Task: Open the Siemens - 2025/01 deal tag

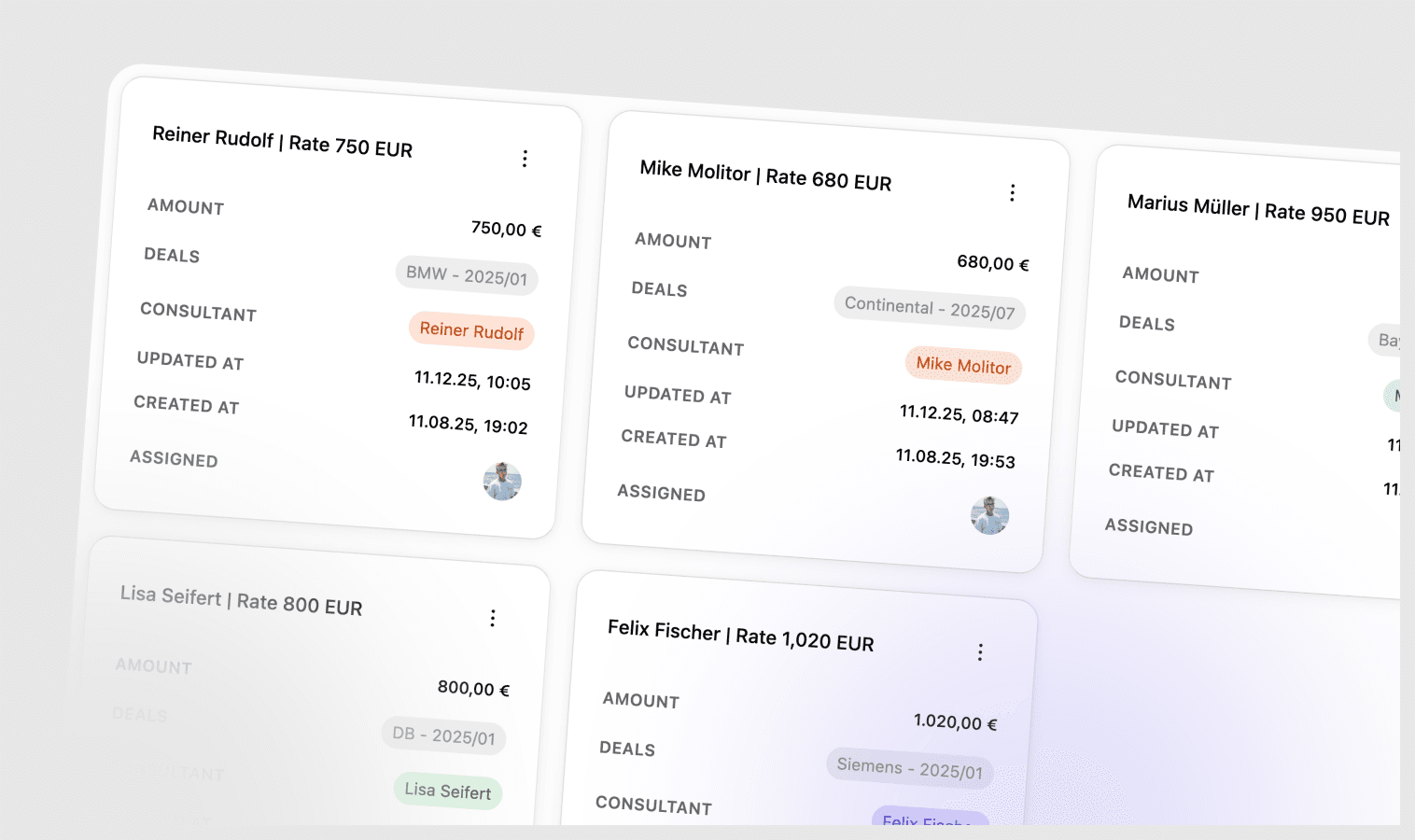Action: (x=909, y=768)
